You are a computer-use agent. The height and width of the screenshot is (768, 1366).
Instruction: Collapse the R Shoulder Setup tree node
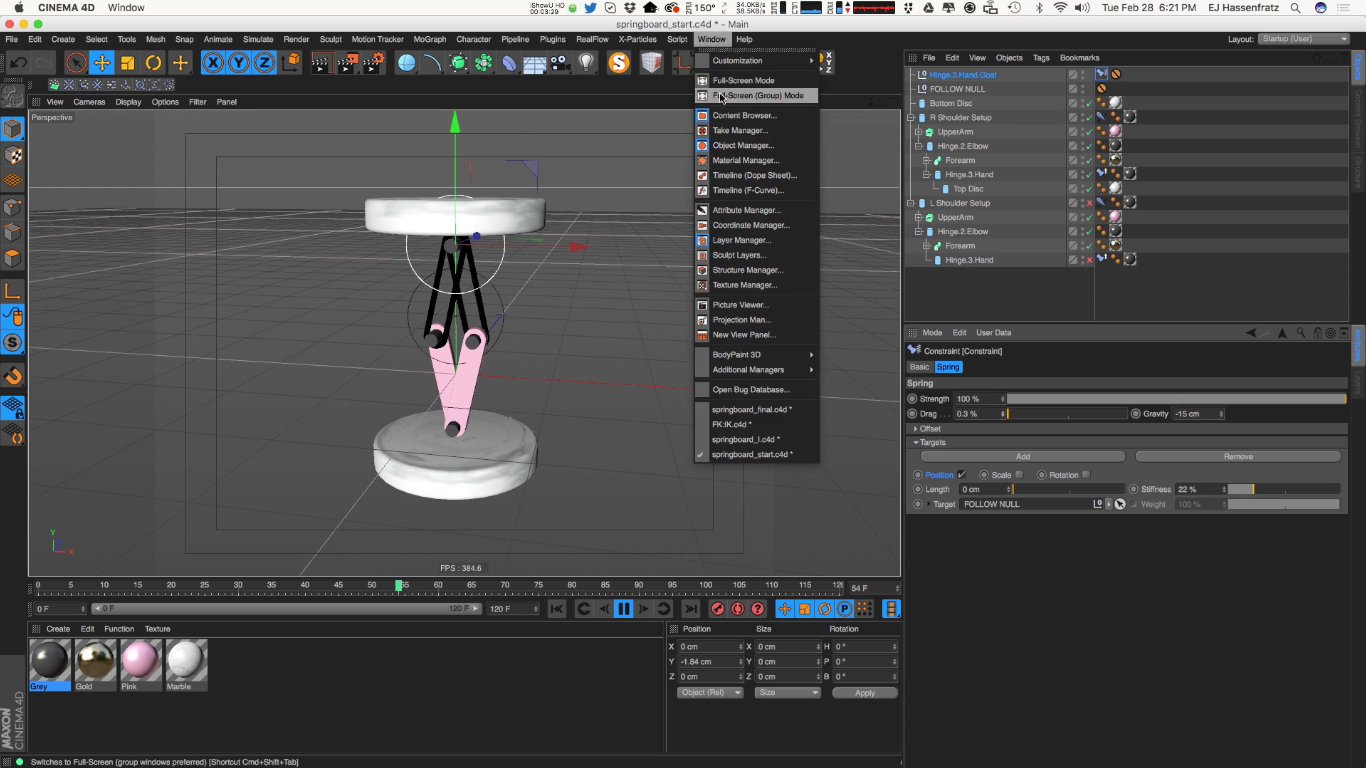(x=911, y=118)
